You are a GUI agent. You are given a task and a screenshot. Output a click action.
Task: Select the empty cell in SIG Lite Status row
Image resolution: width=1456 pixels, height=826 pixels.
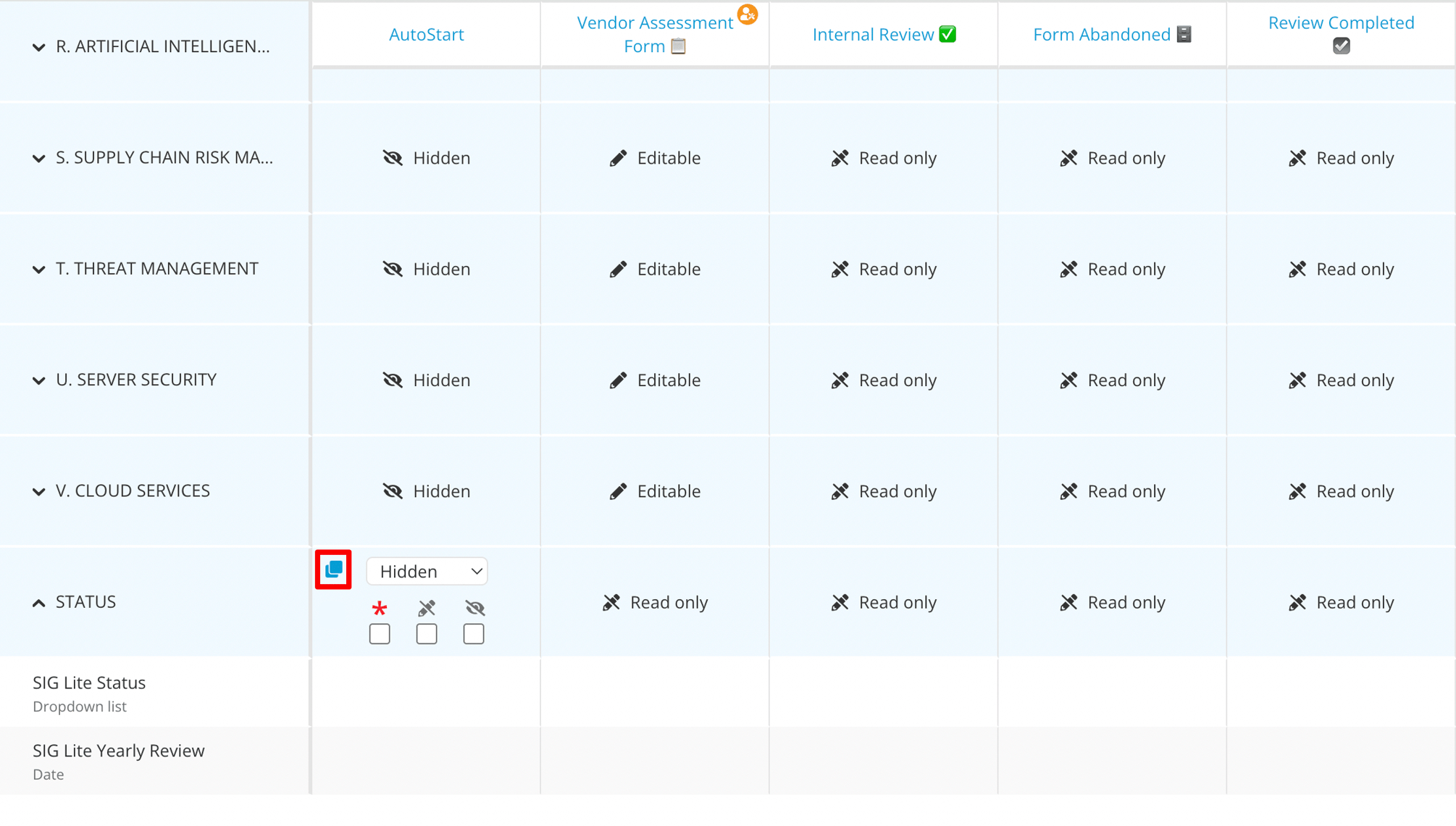click(426, 692)
